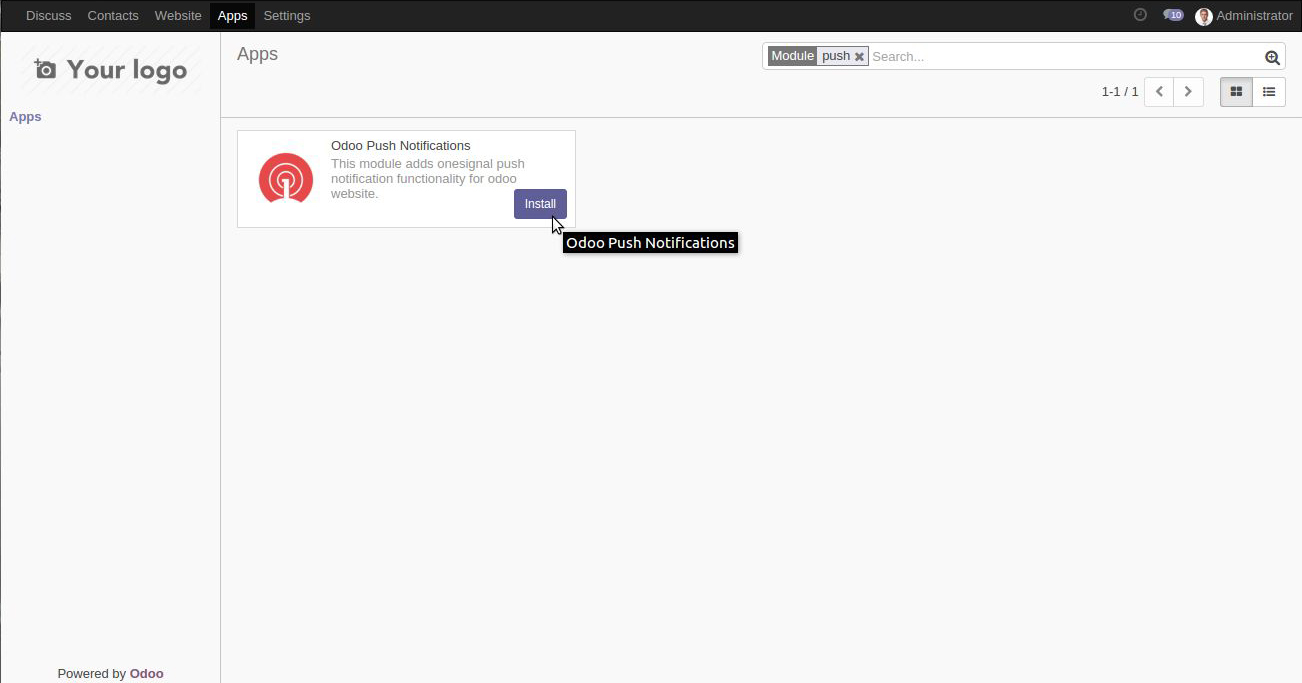Click the activities clock icon
This screenshot has width=1302, height=683.
1140,15
